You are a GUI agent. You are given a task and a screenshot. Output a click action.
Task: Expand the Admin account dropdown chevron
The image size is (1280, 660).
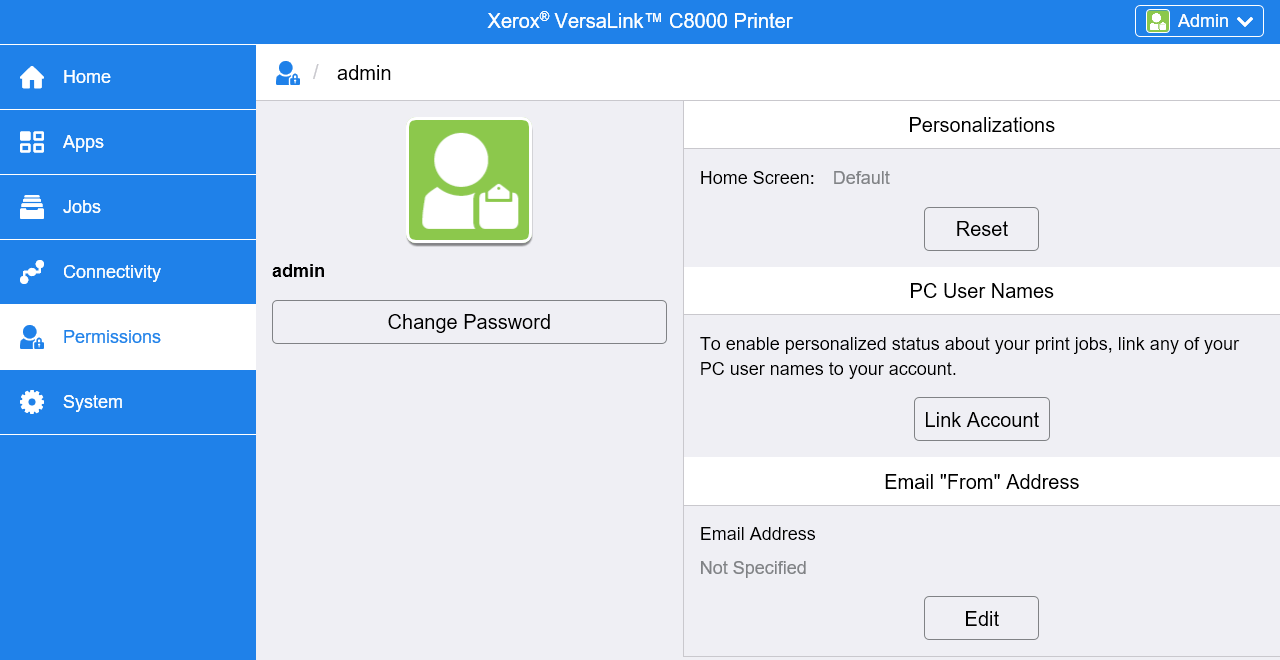coord(1245,21)
